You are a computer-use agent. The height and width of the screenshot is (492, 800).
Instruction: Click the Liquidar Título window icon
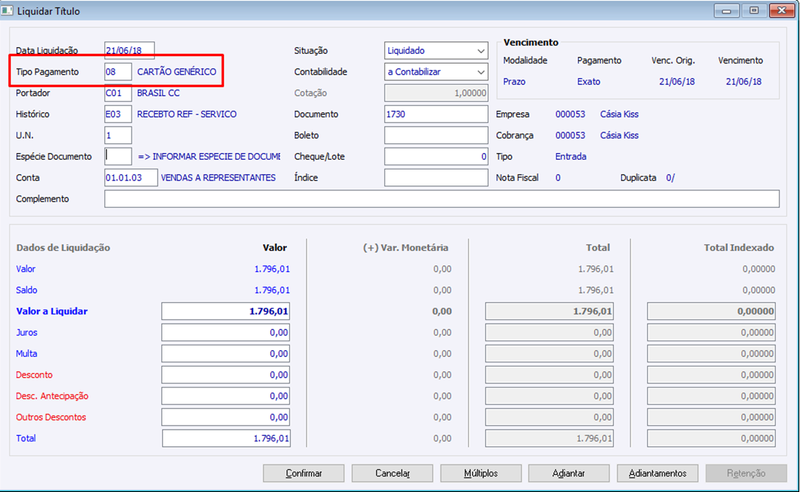(x=7, y=10)
